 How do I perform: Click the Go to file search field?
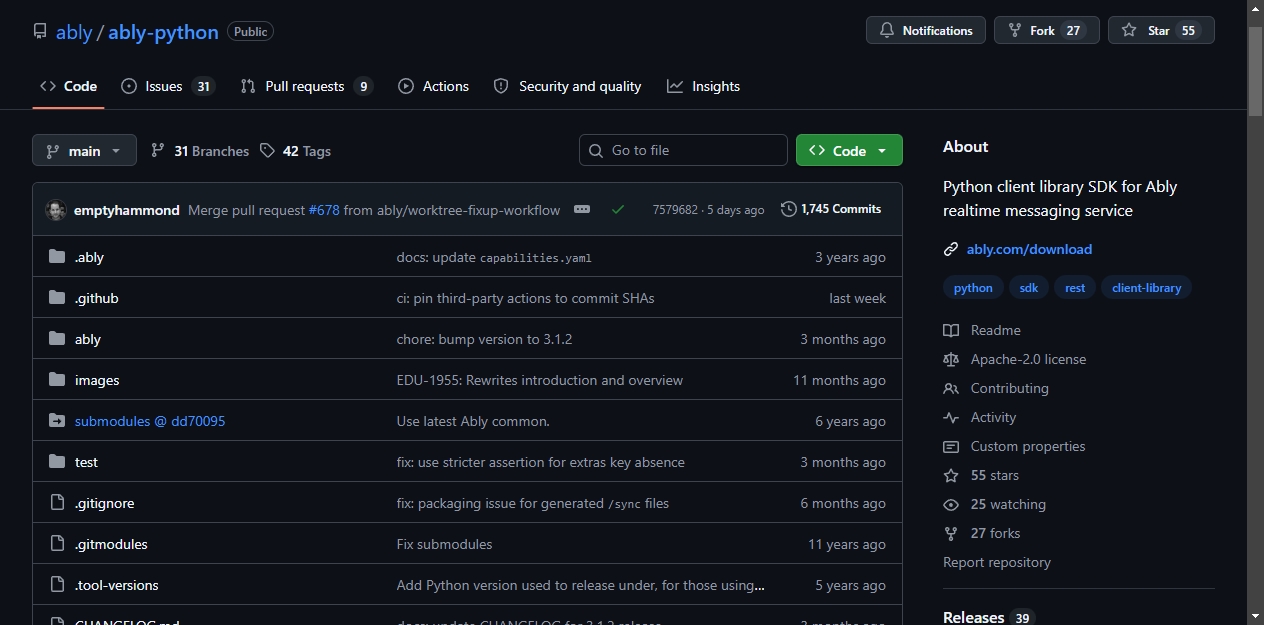coord(683,150)
